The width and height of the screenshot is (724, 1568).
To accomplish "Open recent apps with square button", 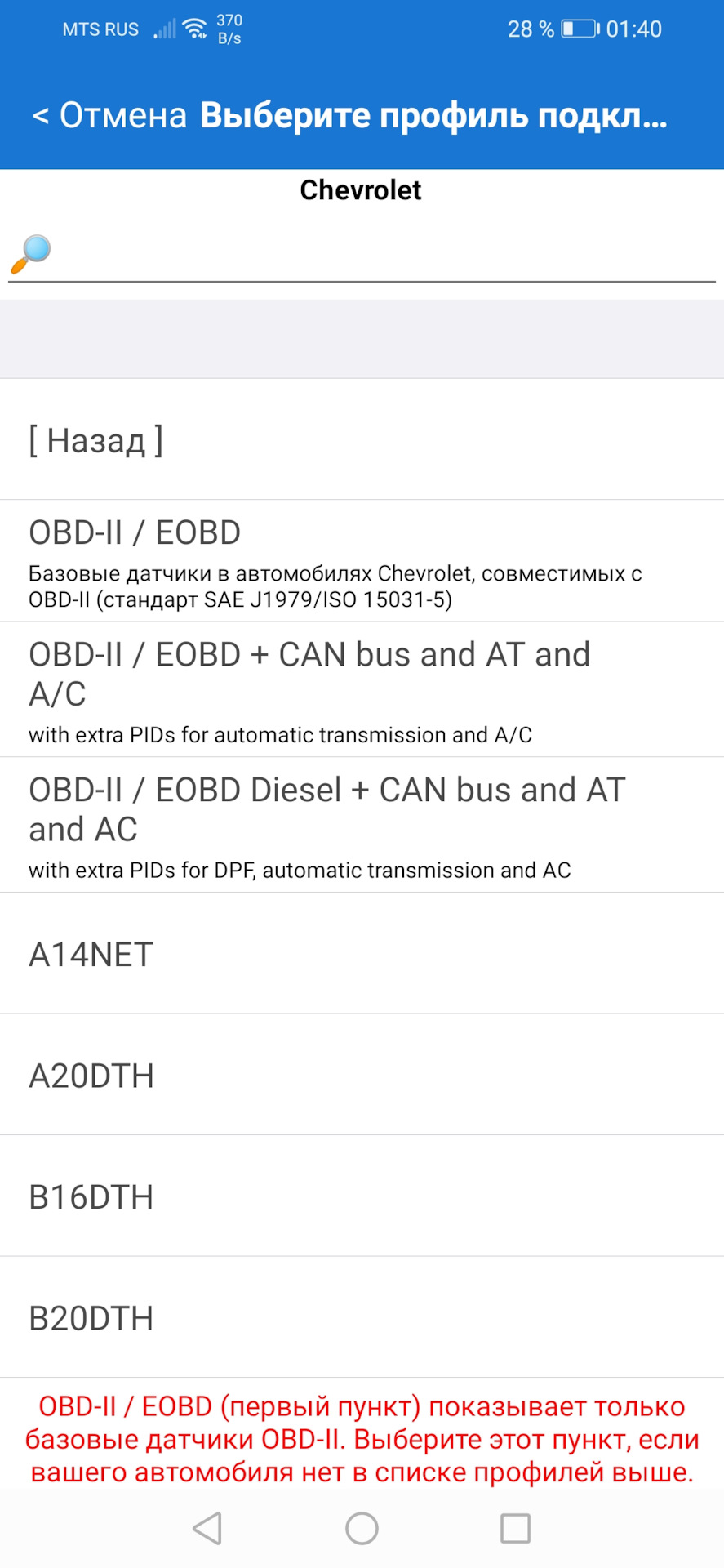I will (x=515, y=1528).
